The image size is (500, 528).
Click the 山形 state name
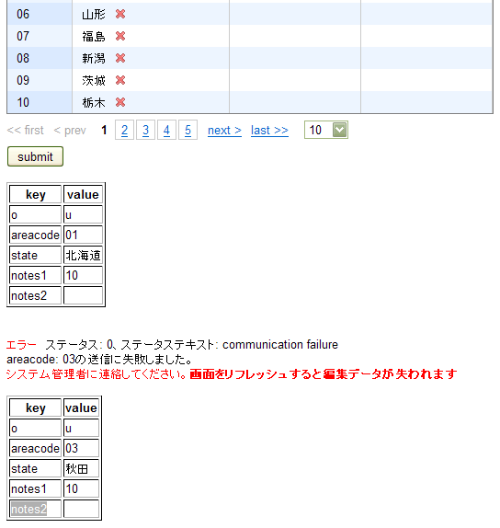click(x=94, y=14)
